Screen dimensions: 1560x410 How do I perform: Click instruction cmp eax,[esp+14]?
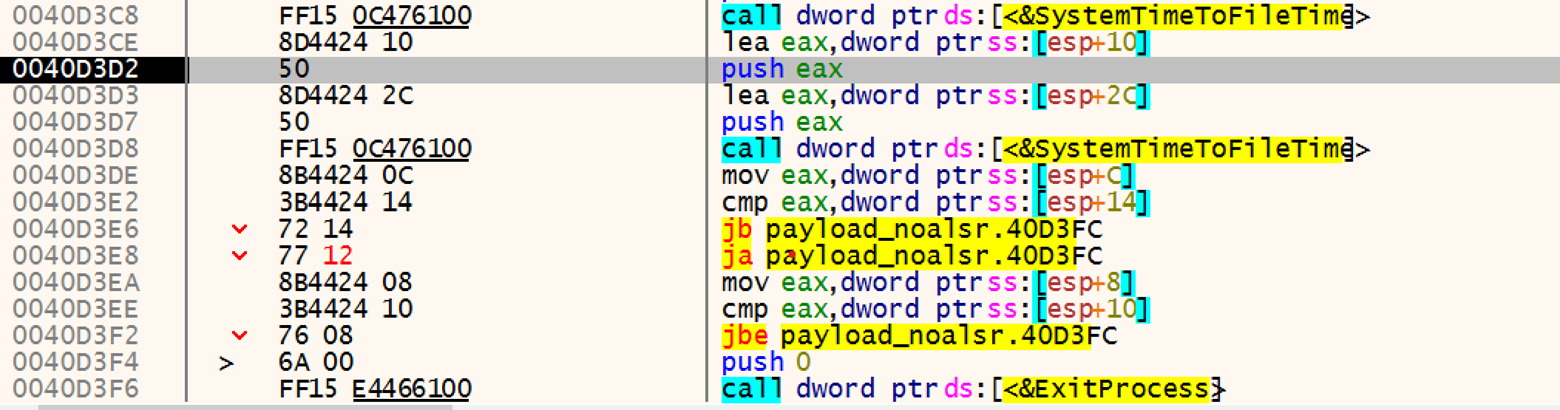[x=935, y=202]
